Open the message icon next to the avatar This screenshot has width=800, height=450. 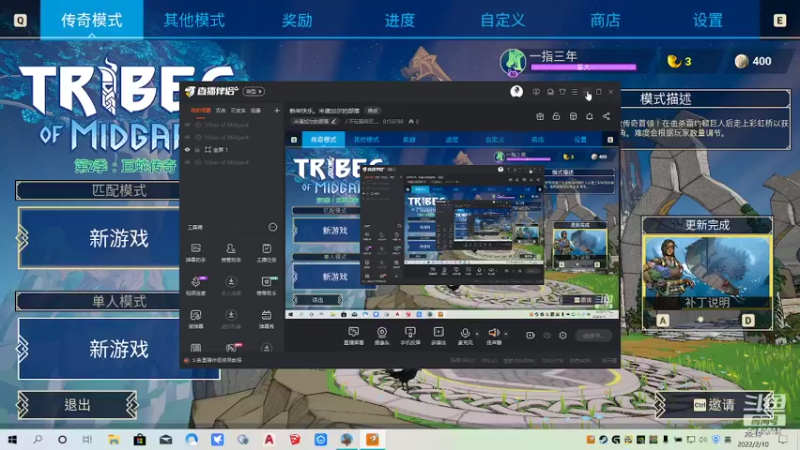[x=536, y=92]
